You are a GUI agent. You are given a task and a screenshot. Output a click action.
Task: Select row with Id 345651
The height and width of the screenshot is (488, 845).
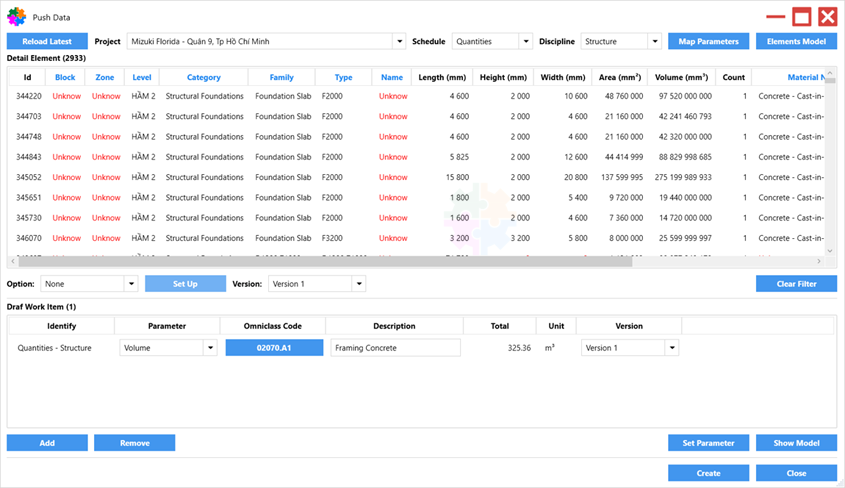(x=416, y=198)
